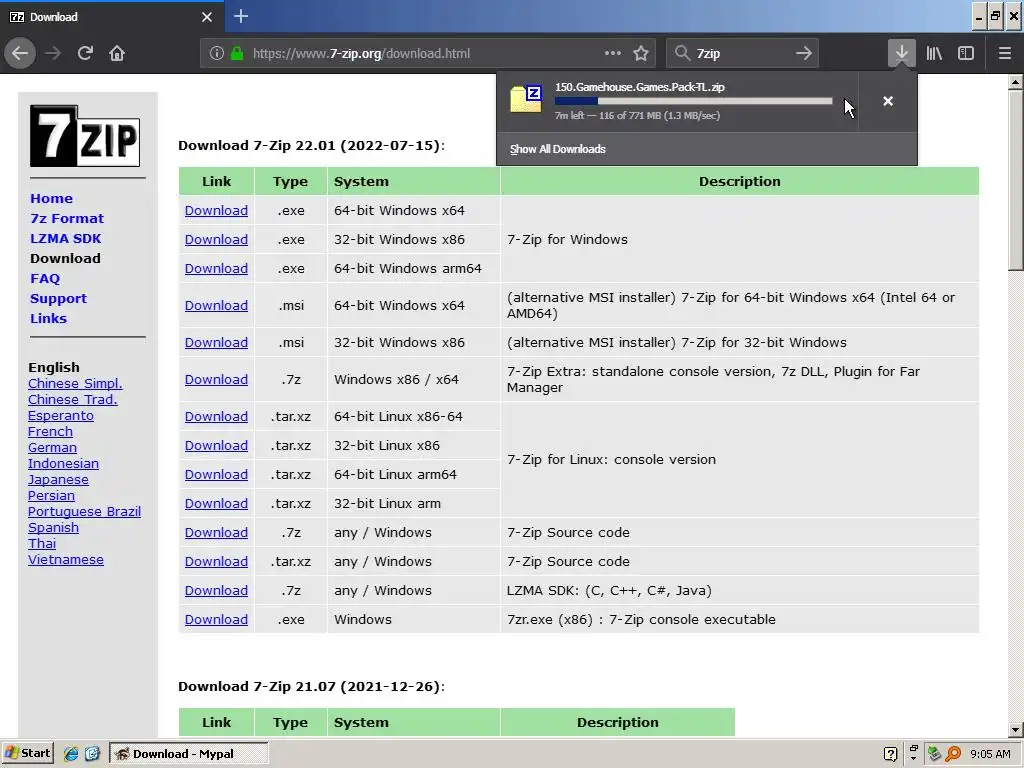Download .exe for 64-bit Windows arm64
1024x768 pixels.
pyautogui.click(x=216, y=268)
